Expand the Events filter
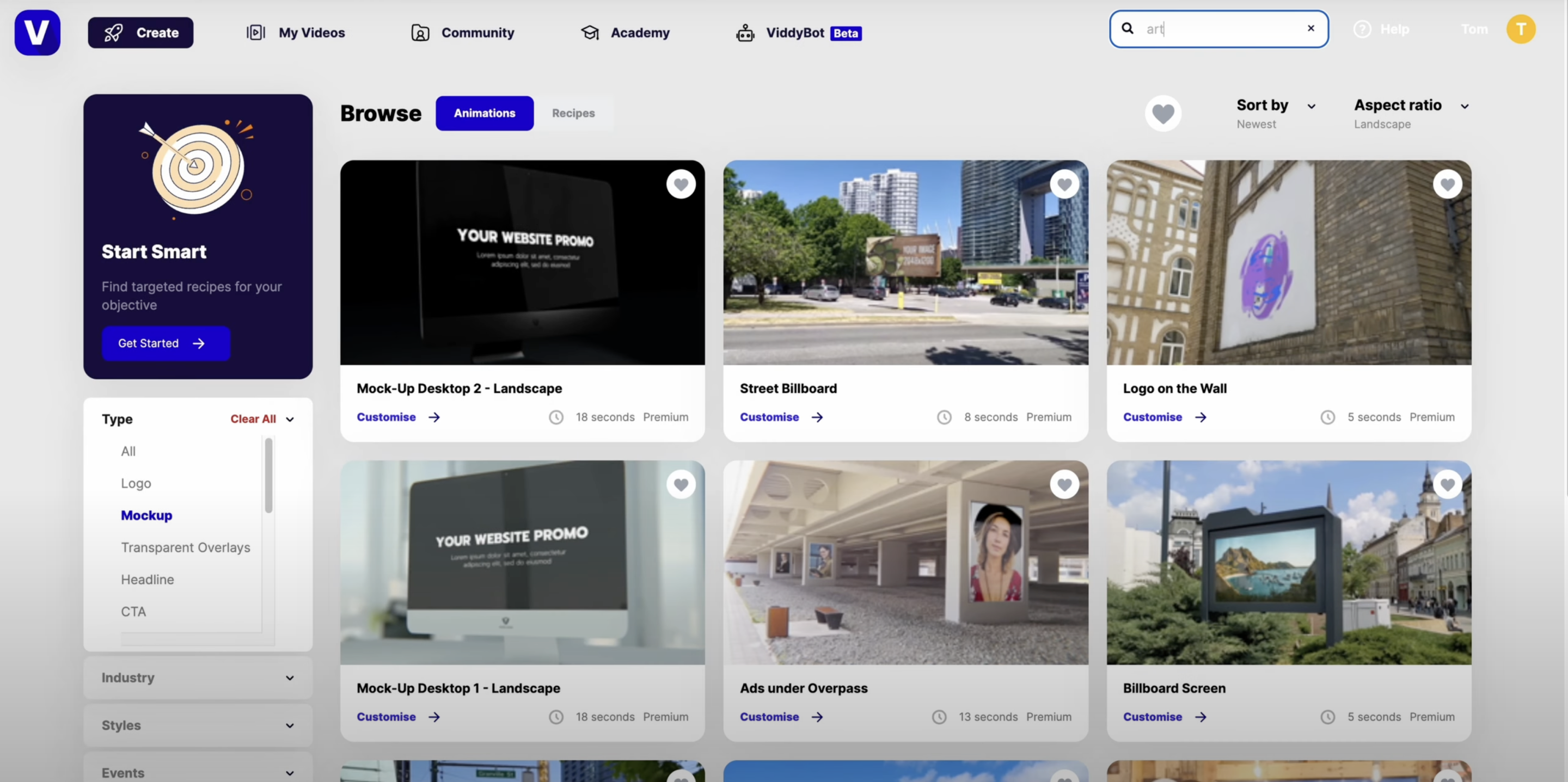Viewport: 1568px width, 782px height. (198, 771)
